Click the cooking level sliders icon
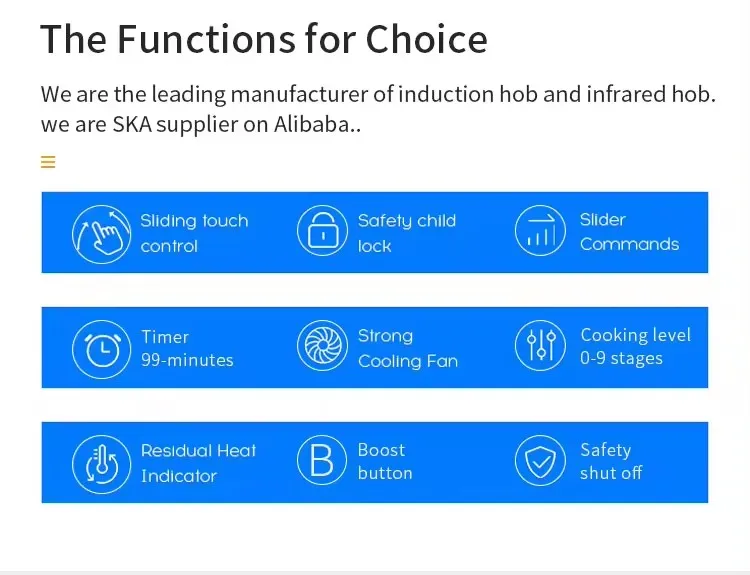Image resolution: width=750 pixels, height=575 pixels. pos(540,347)
